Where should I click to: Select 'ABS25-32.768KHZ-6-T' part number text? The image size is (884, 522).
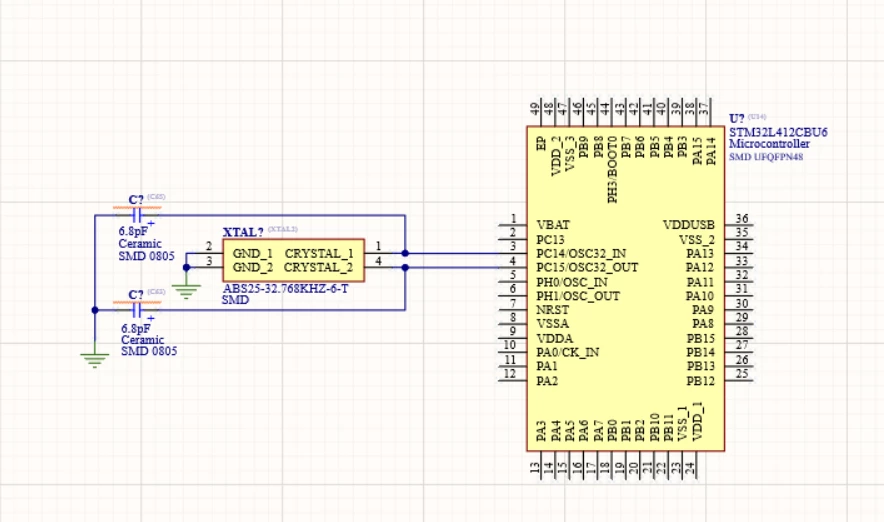[x=285, y=289]
